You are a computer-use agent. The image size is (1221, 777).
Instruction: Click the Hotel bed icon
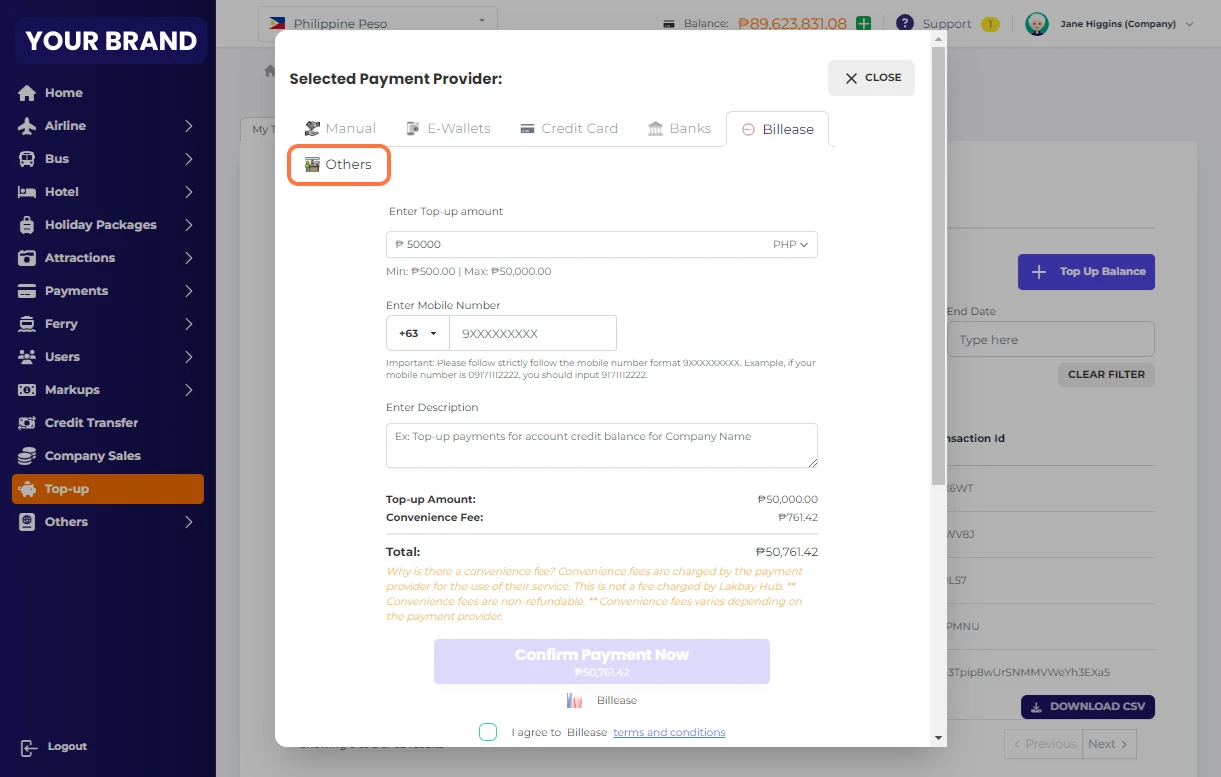tap(27, 192)
